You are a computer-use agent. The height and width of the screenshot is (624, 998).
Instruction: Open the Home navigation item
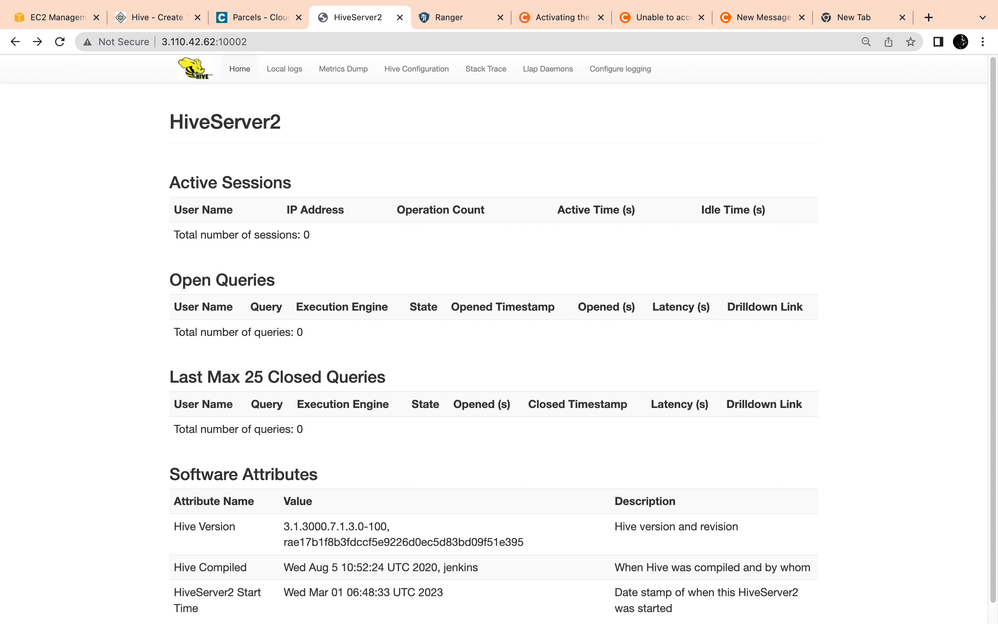[239, 69]
